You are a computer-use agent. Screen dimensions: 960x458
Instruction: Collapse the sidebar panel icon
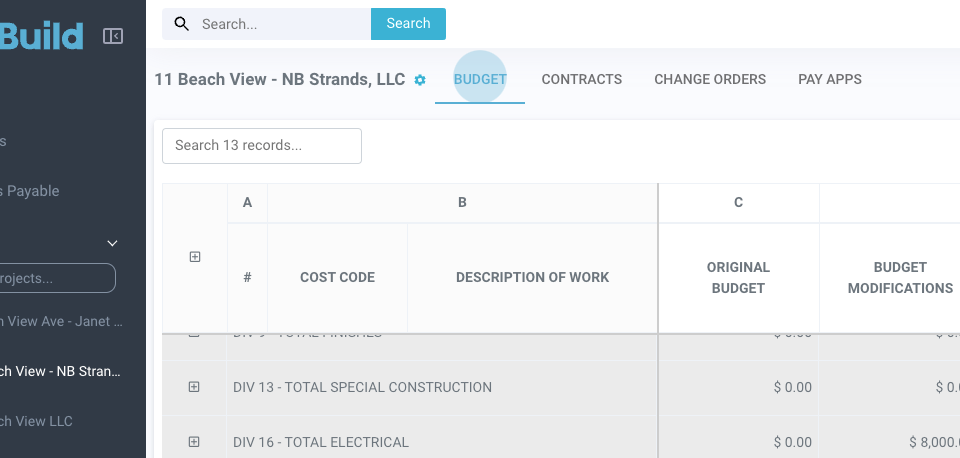113,36
